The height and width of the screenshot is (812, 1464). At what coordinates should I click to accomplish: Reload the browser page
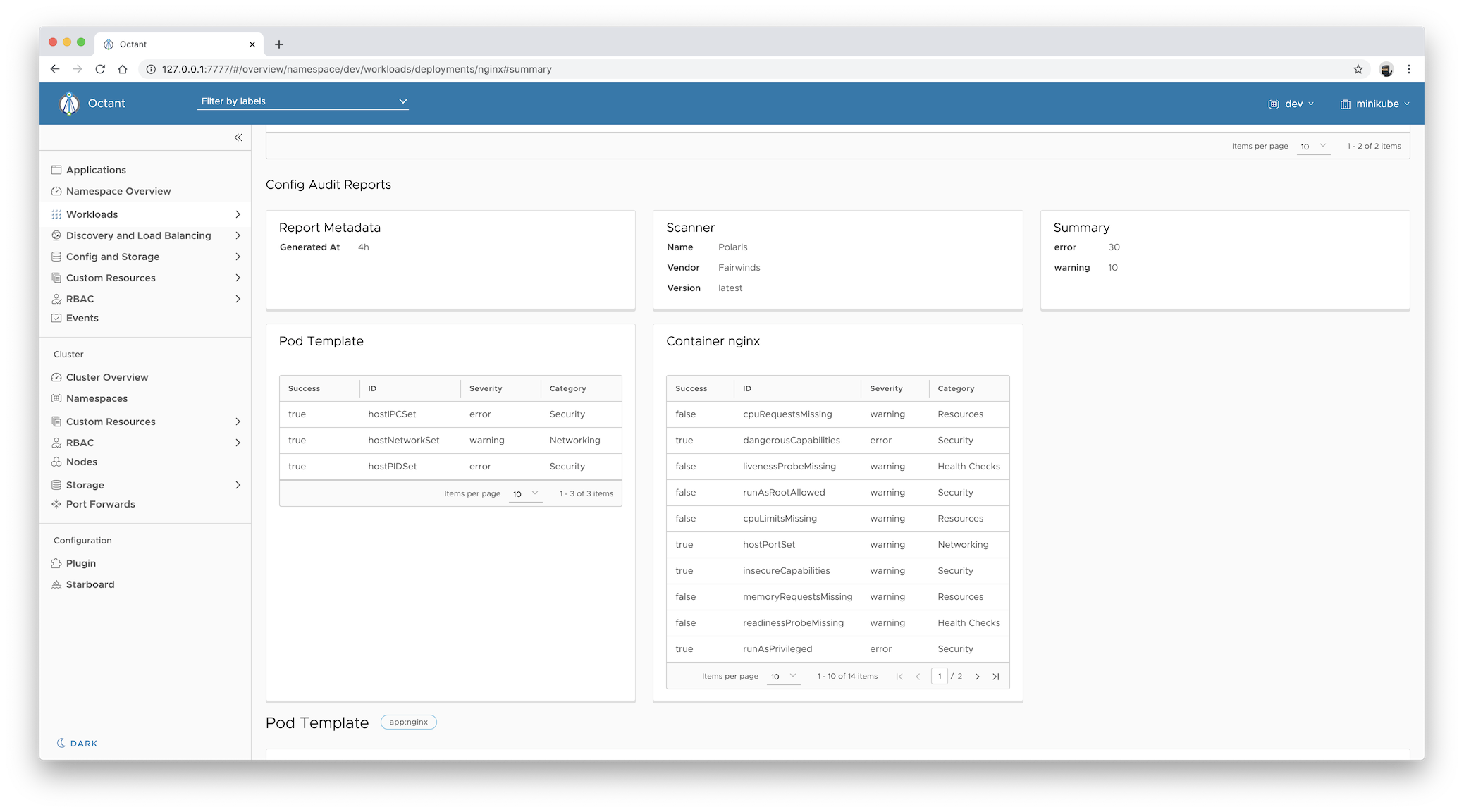click(100, 69)
